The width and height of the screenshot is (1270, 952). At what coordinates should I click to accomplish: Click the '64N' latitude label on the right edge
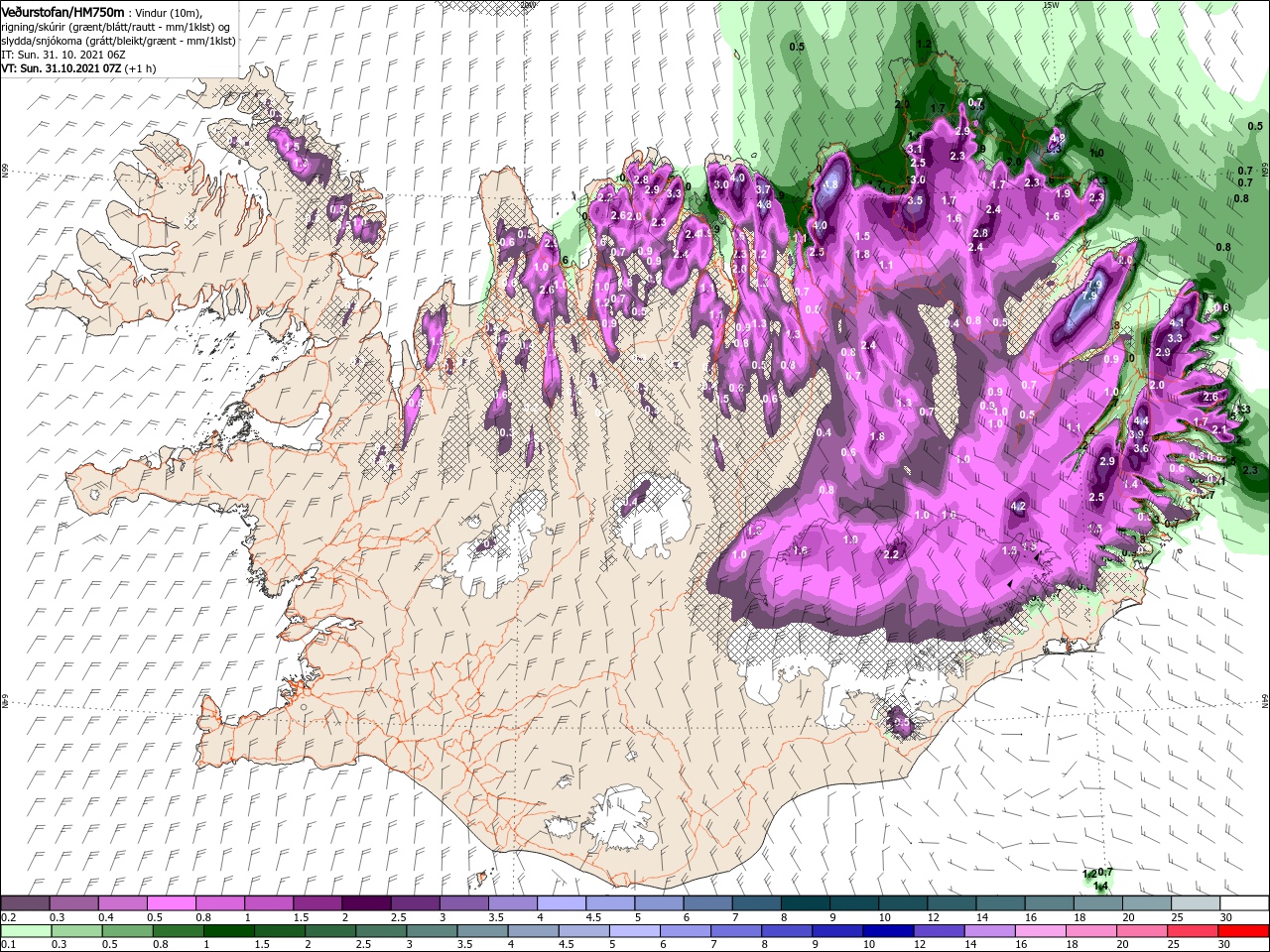click(x=1265, y=700)
